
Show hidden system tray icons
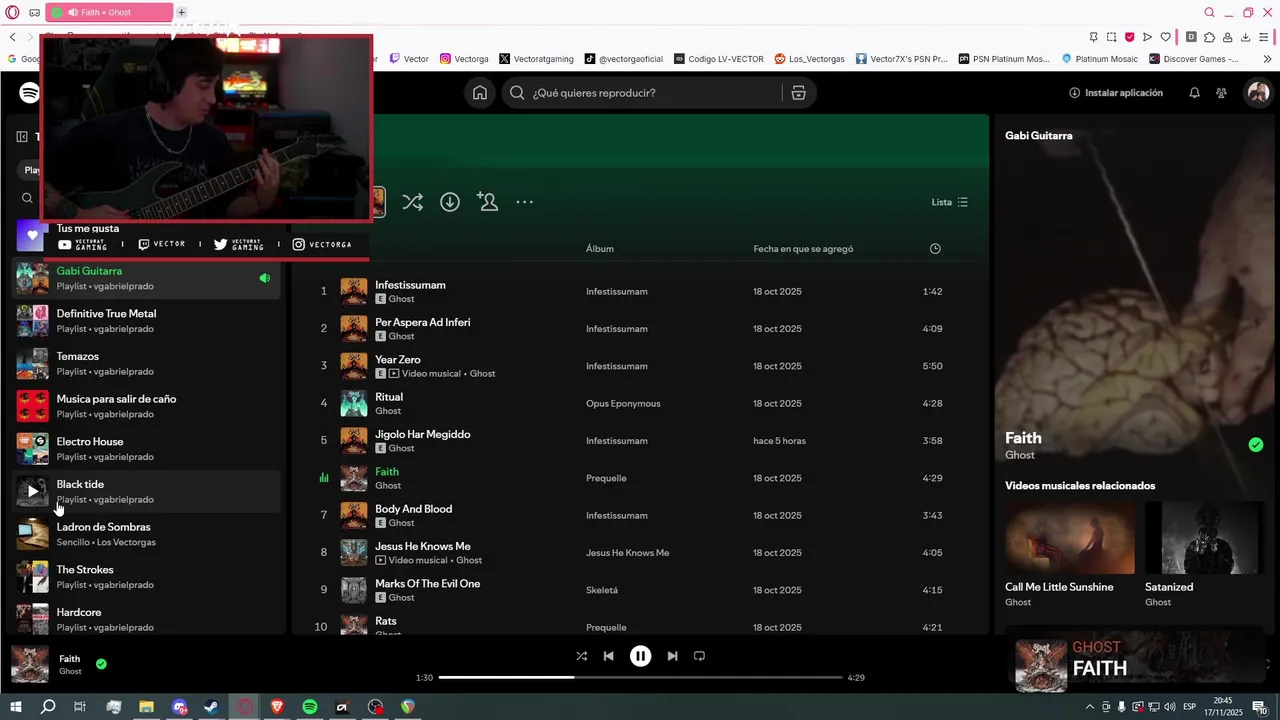(1090, 707)
